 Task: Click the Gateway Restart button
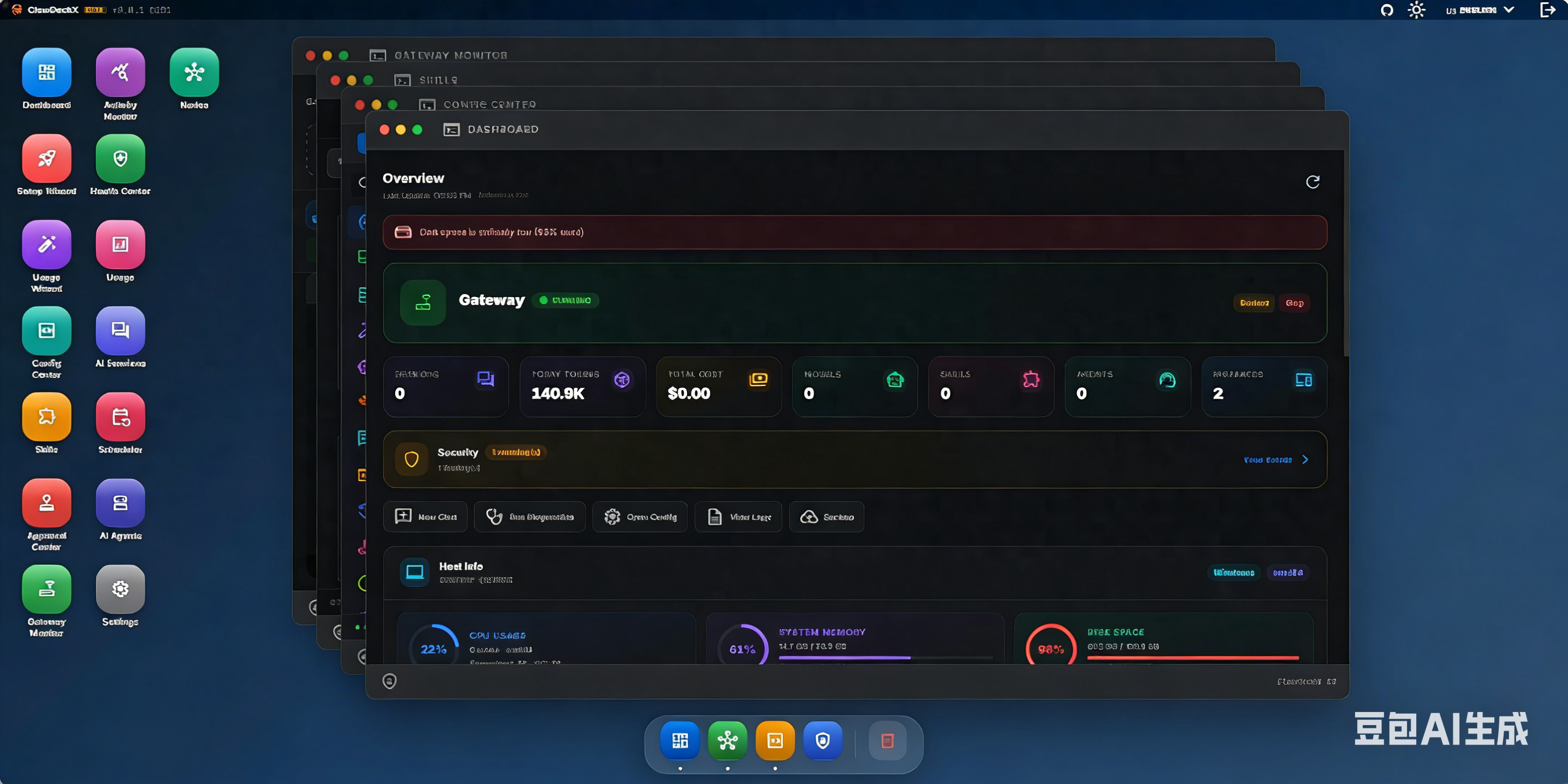[1254, 303]
